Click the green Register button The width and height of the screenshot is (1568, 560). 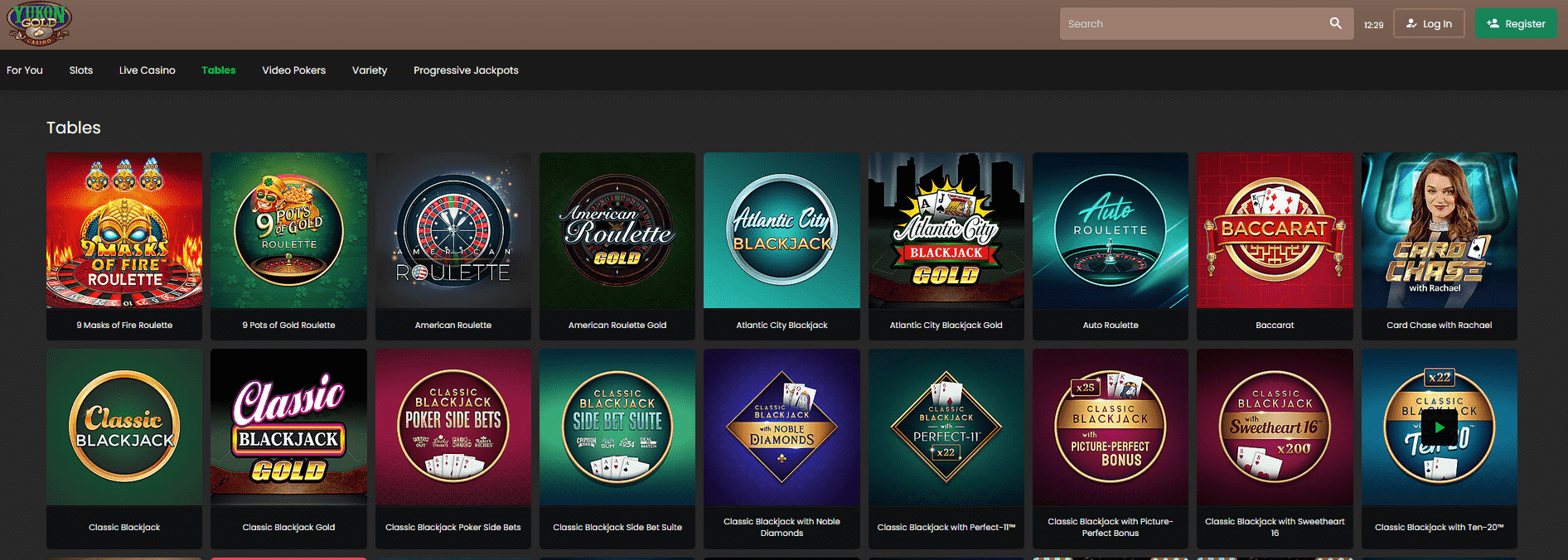[x=1516, y=24]
